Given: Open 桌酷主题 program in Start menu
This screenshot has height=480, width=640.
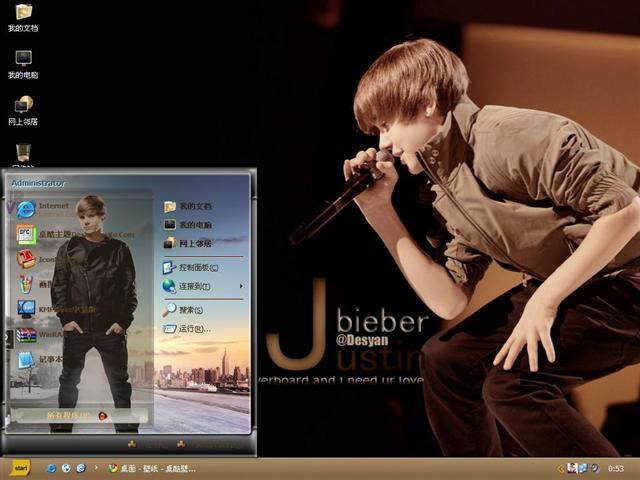Looking at the screenshot, I should tap(76, 235).
